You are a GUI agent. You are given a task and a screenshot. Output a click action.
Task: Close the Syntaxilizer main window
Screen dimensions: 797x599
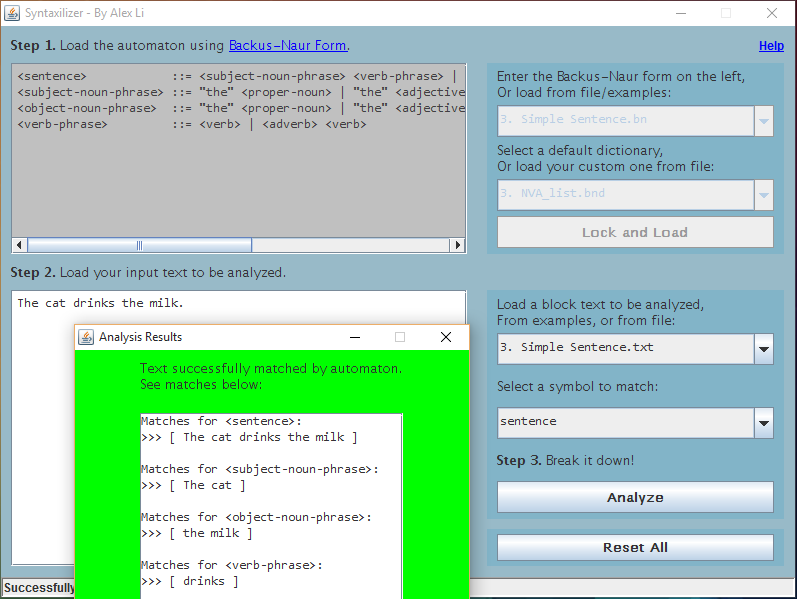772,13
